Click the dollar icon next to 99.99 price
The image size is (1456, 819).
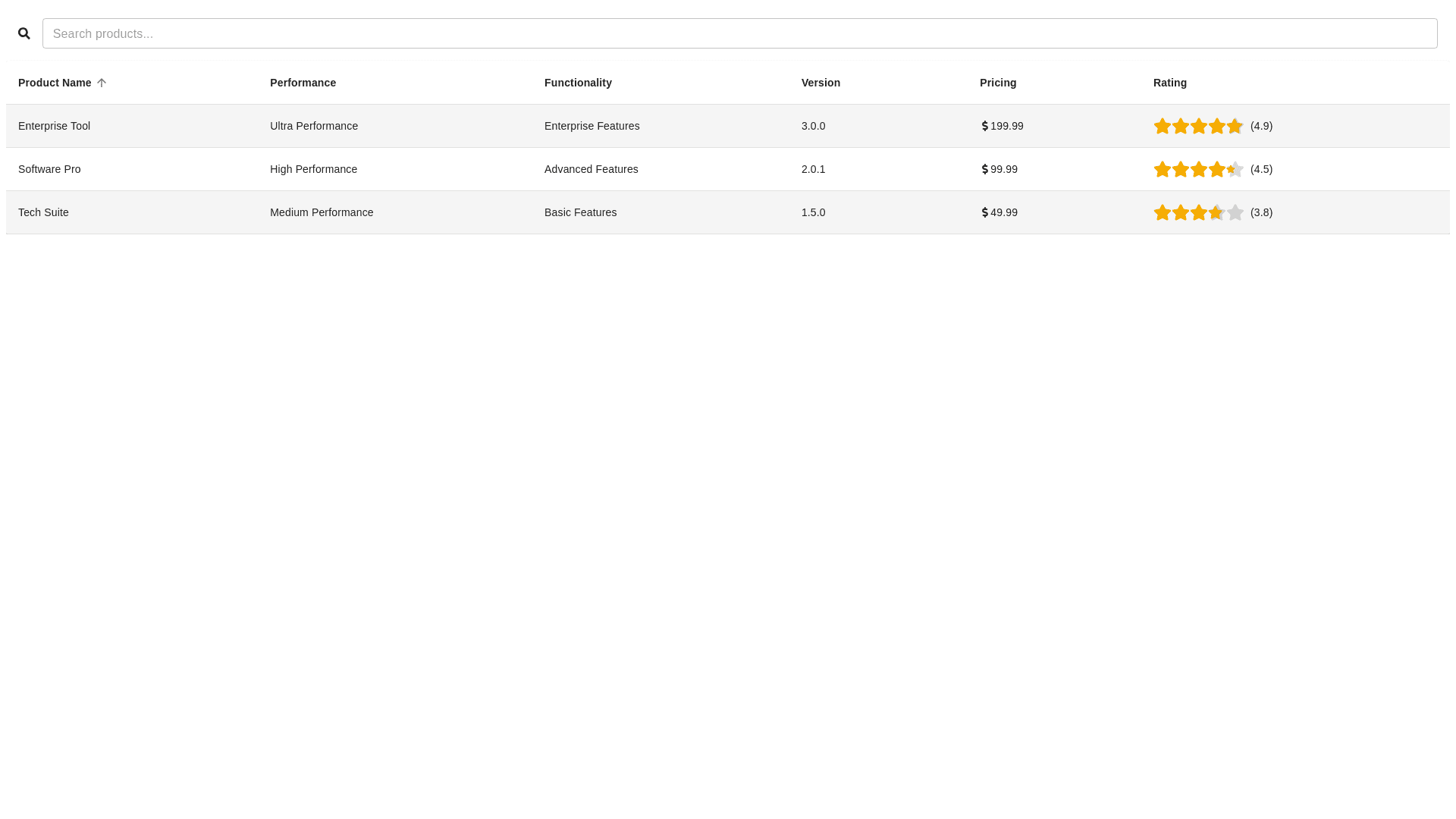coord(985,169)
